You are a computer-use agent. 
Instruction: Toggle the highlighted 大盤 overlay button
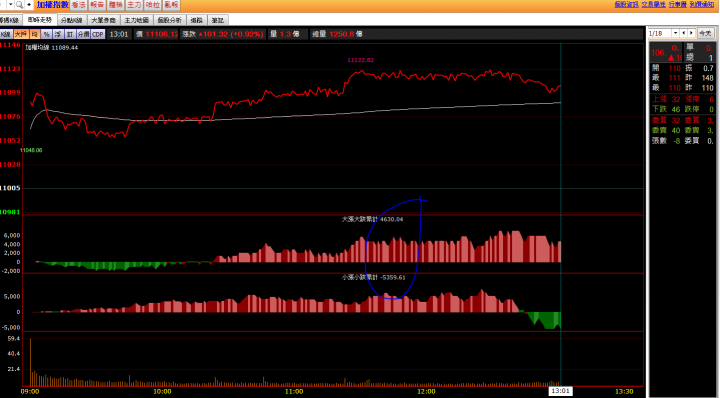pyautogui.click(x=21, y=34)
